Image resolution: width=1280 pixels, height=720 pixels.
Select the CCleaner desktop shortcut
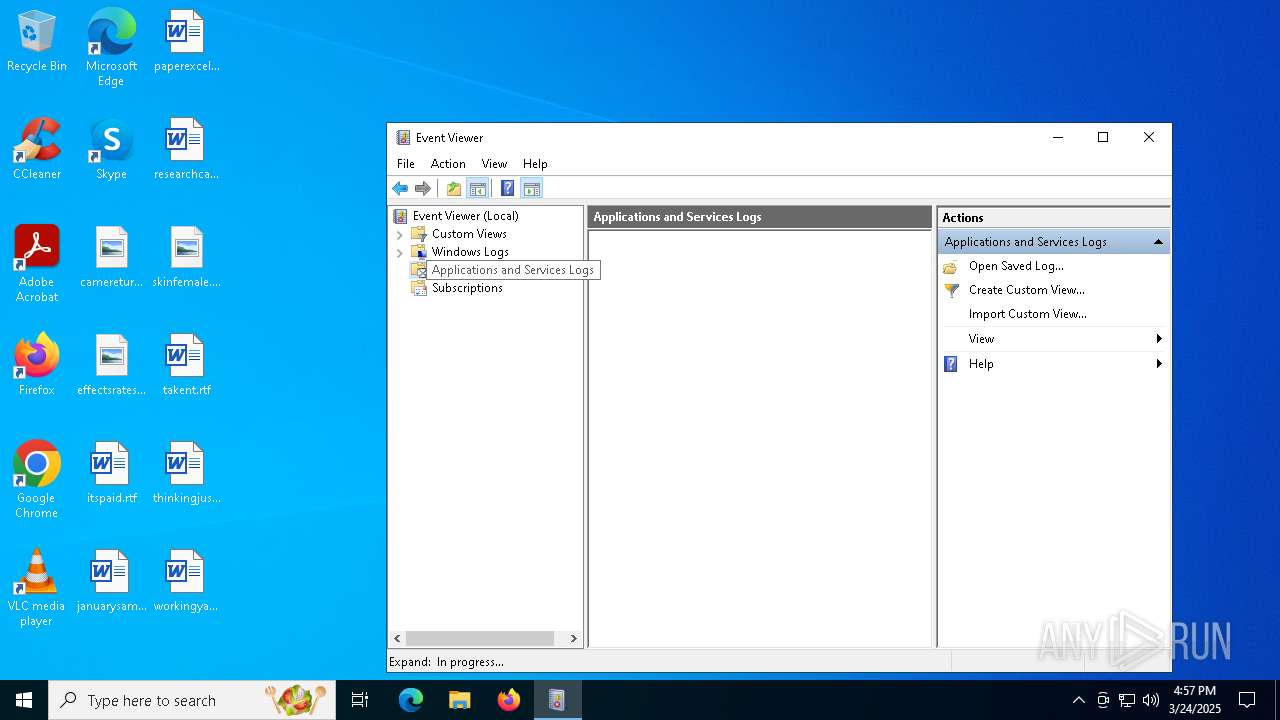click(x=37, y=150)
